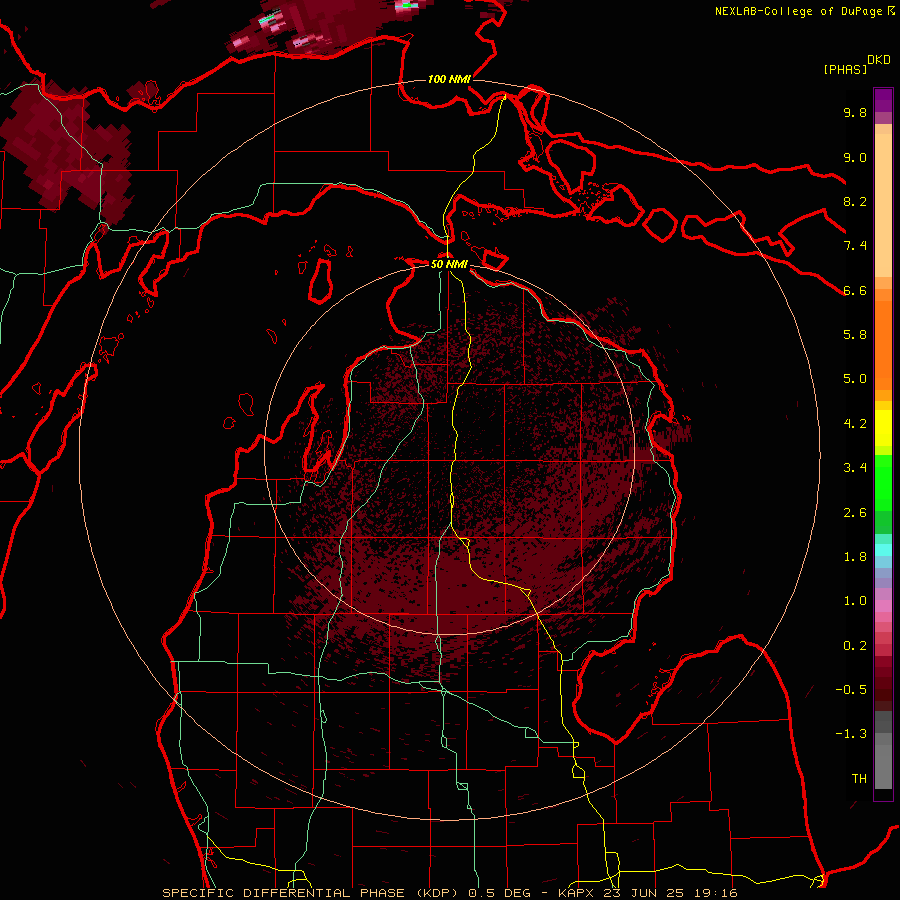Click the 50 NMI range ring label

click(x=449, y=264)
